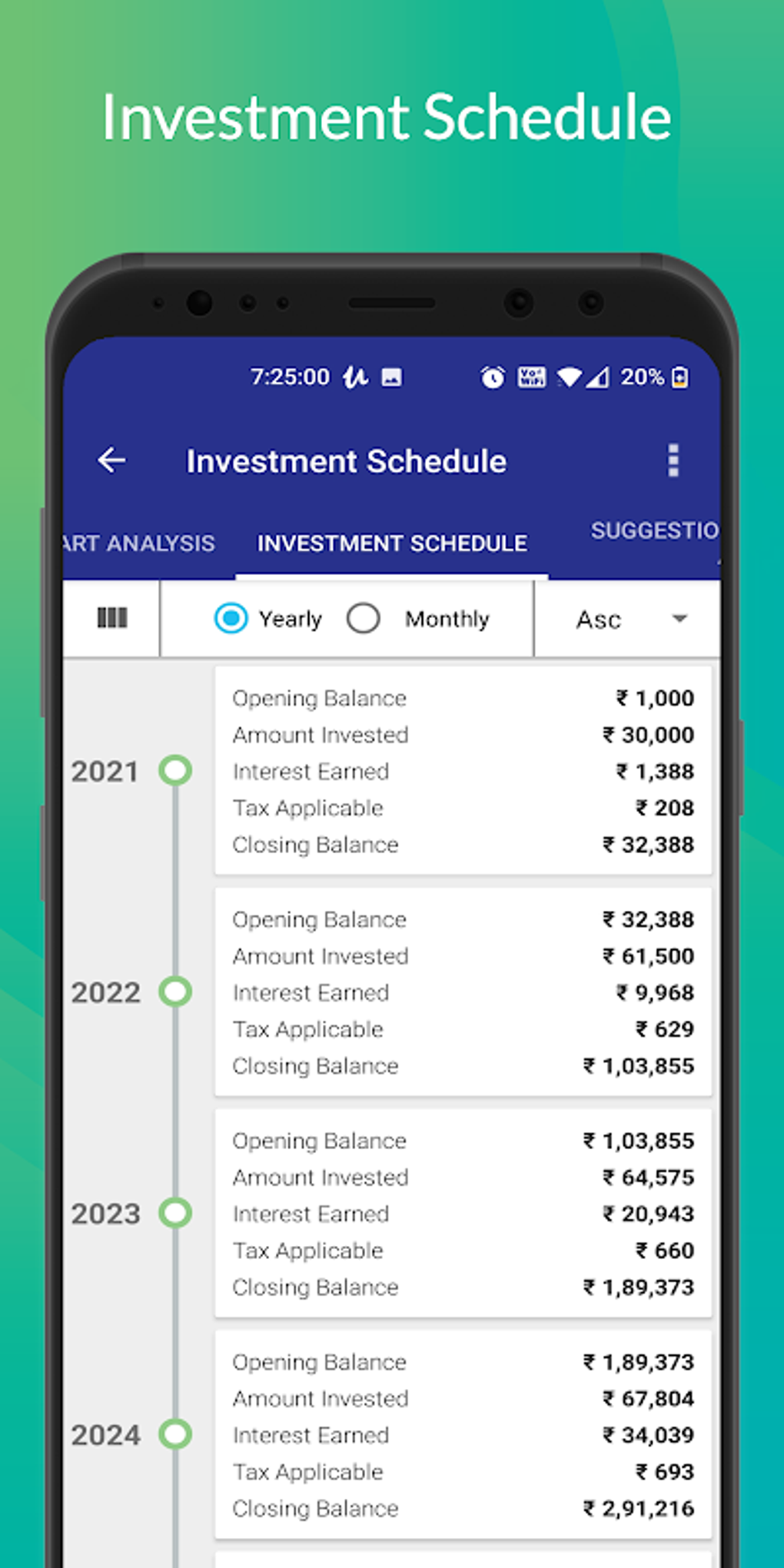Expand the sort dropdown arrow
Viewport: 784px width, 1568px height.
coord(679,618)
